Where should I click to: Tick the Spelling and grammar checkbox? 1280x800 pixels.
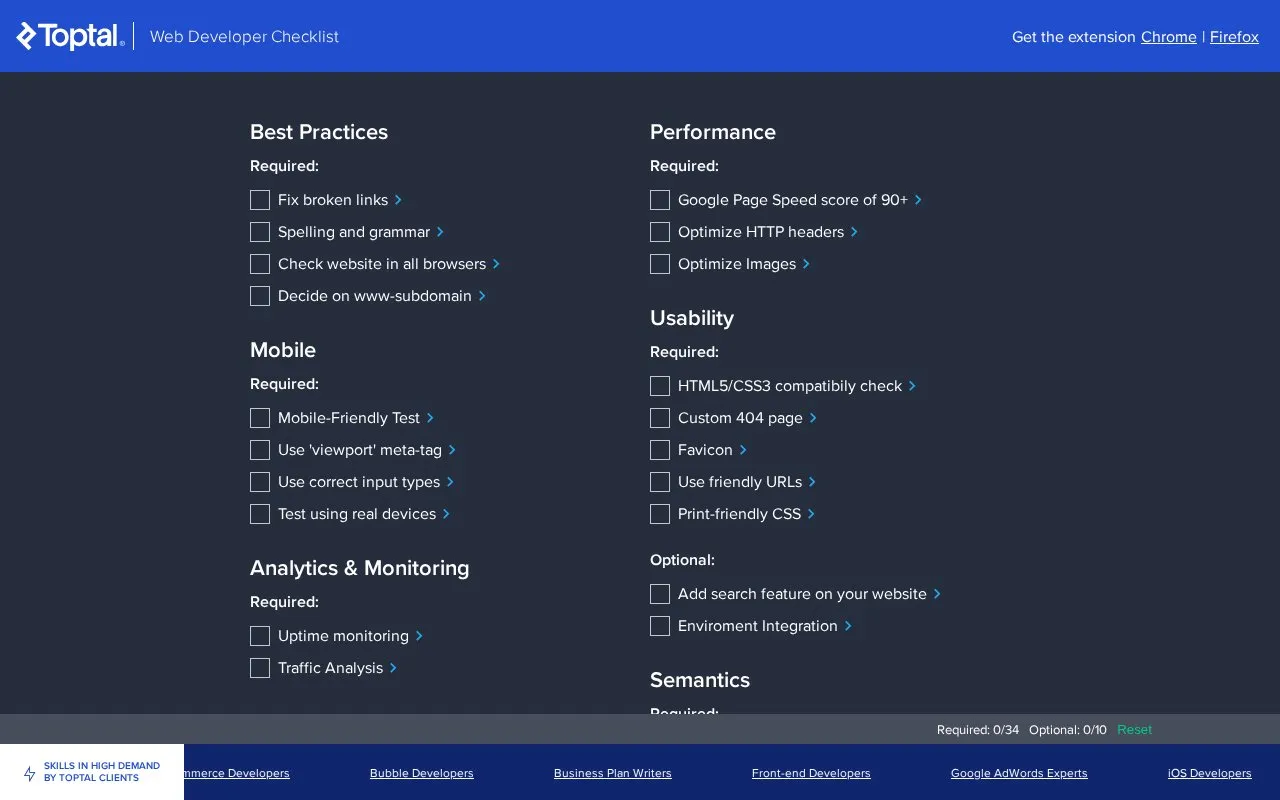(260, 232)
